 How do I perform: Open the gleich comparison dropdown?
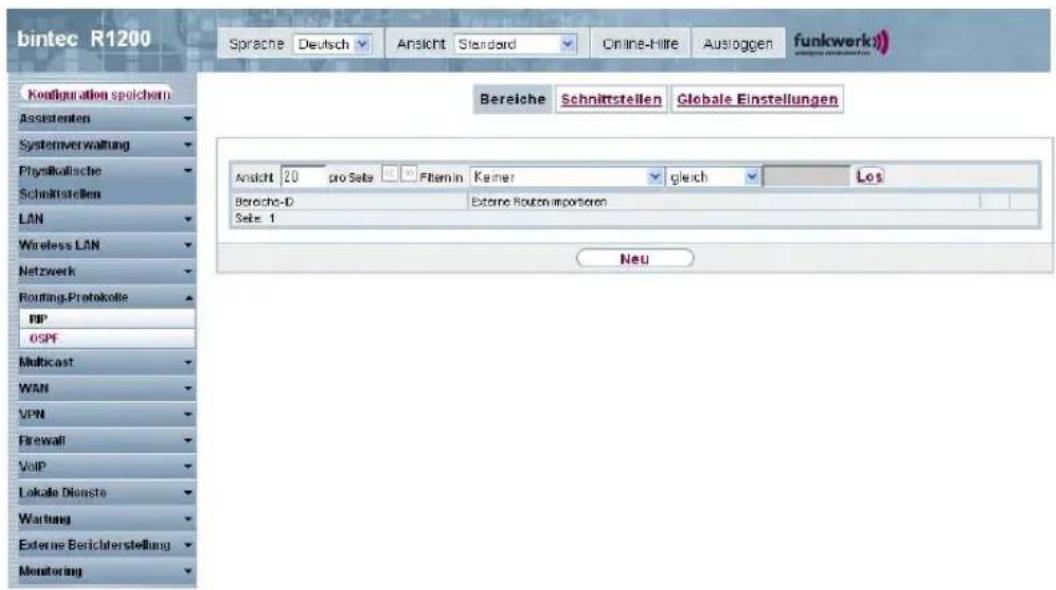(713, 176)
